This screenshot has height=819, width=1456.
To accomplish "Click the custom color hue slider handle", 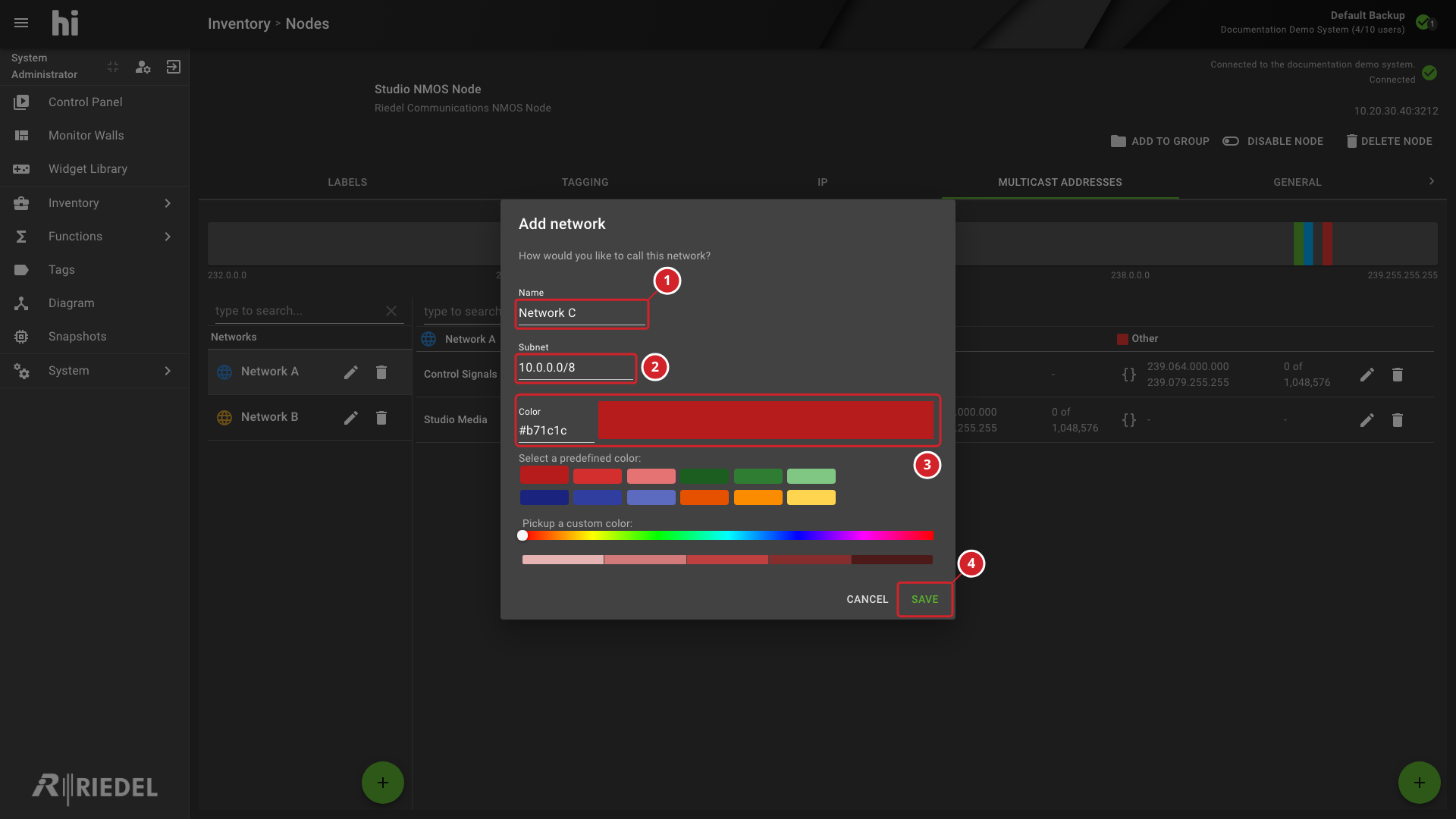I will [x=522, y=535].
